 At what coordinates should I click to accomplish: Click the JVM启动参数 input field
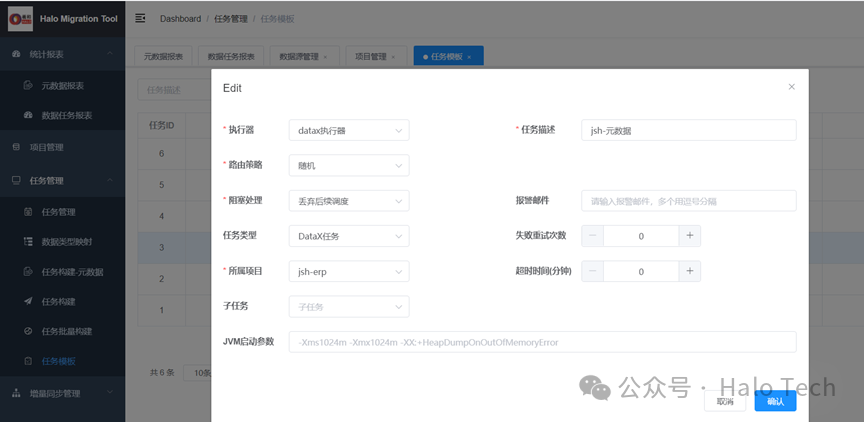pyautogui.click(x=543, y=342)
